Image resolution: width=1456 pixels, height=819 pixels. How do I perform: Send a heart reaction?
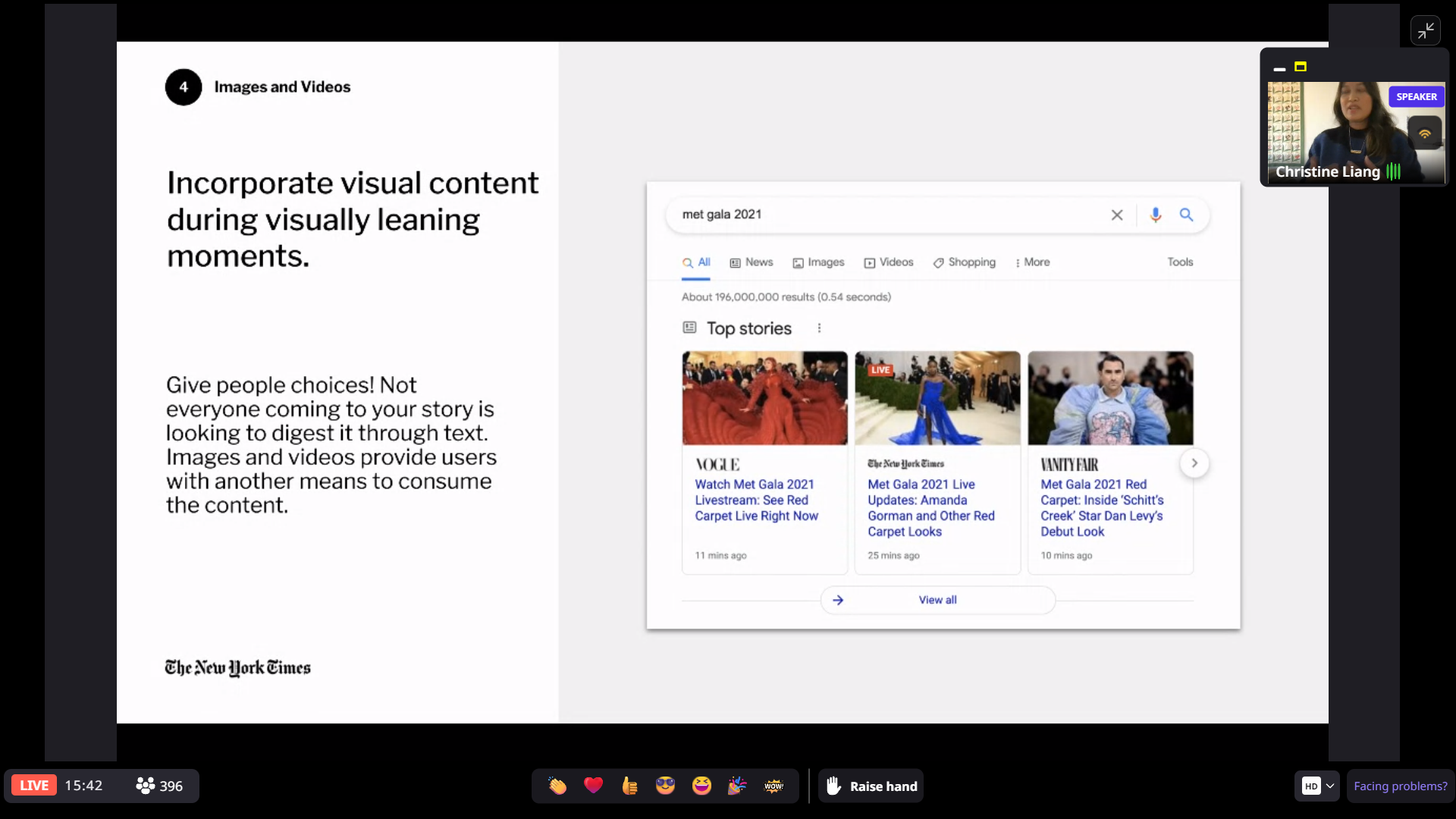[594, 786]
